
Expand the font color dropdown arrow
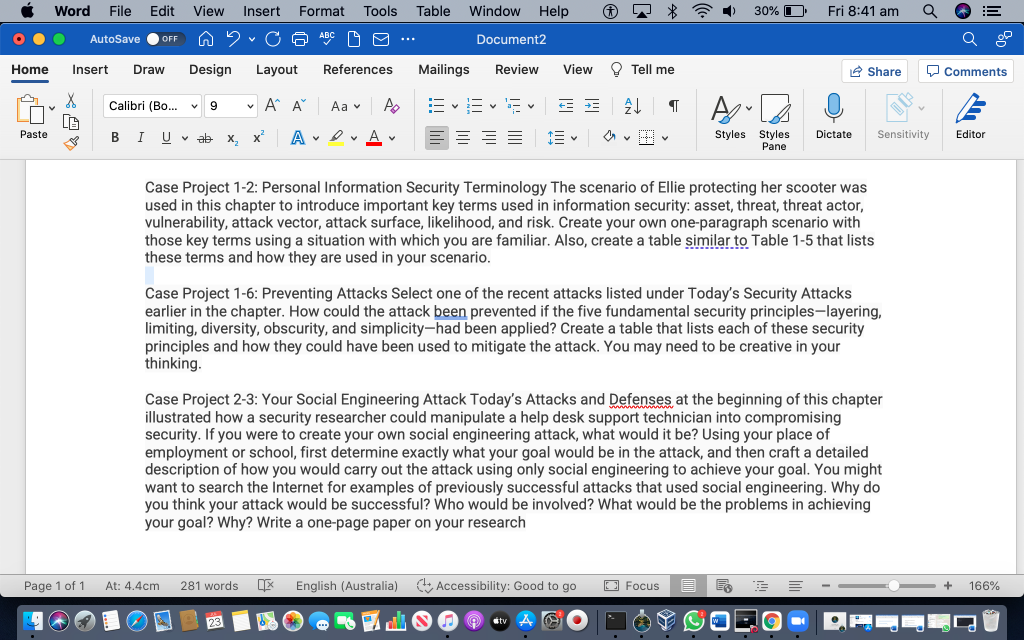click(x=391, y=137)
